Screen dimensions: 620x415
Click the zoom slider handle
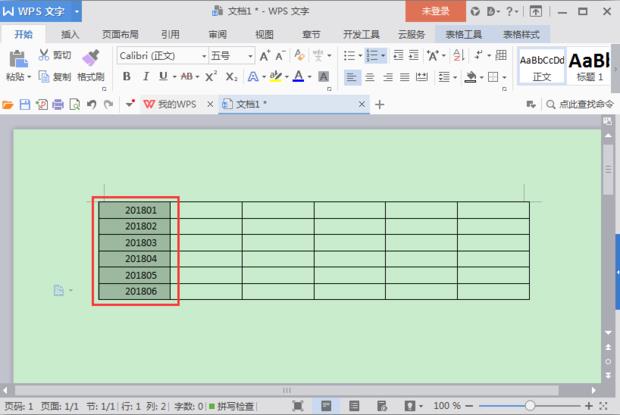(x=530, y=406)
